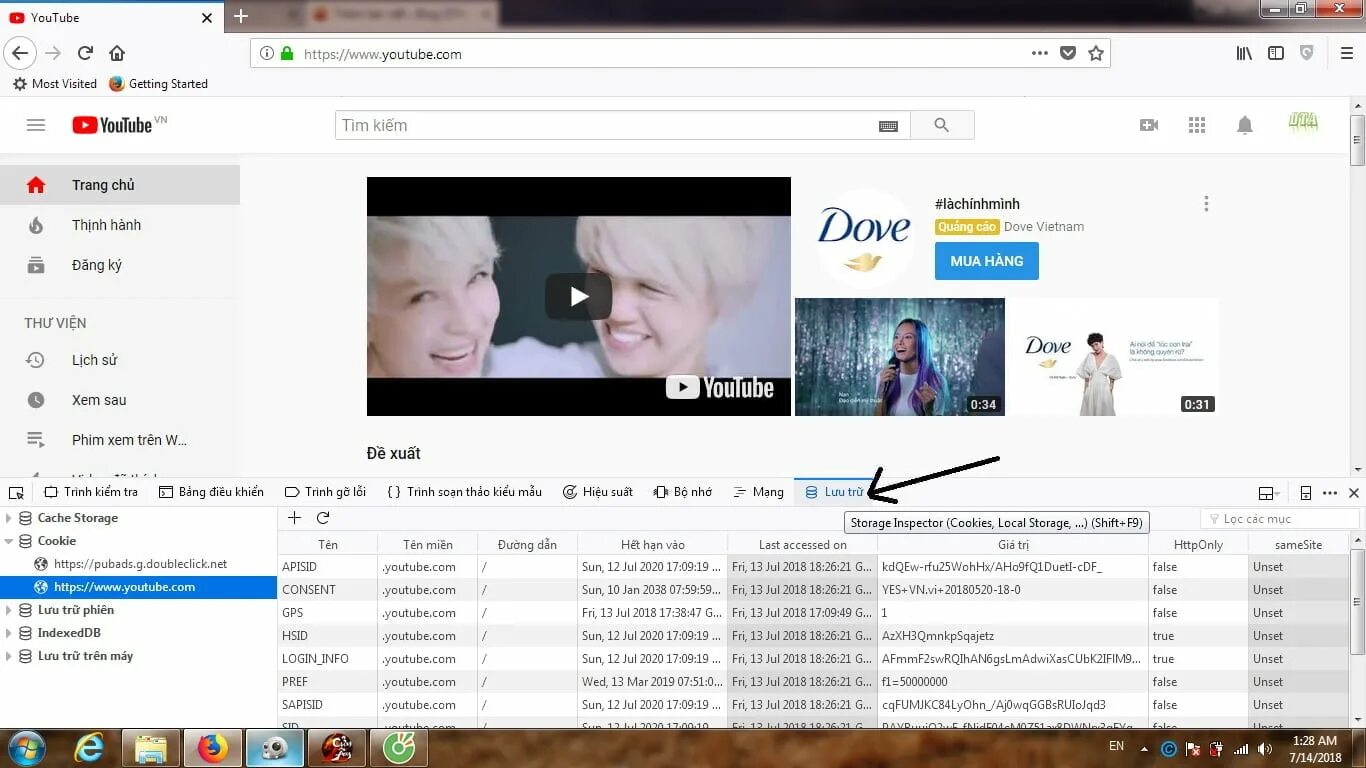Open Đăng ký subscriptions page
1366x768 pixels.
coord(120,265)
